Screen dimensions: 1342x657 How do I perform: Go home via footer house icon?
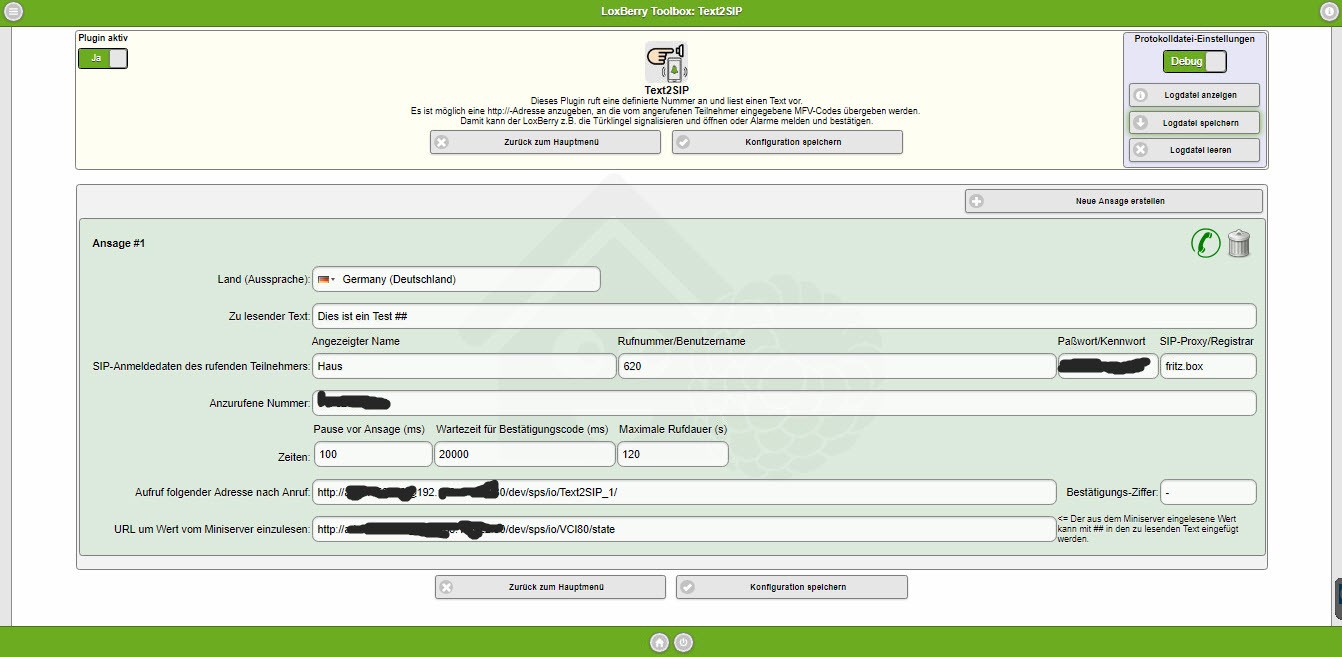tap(660, 642)
